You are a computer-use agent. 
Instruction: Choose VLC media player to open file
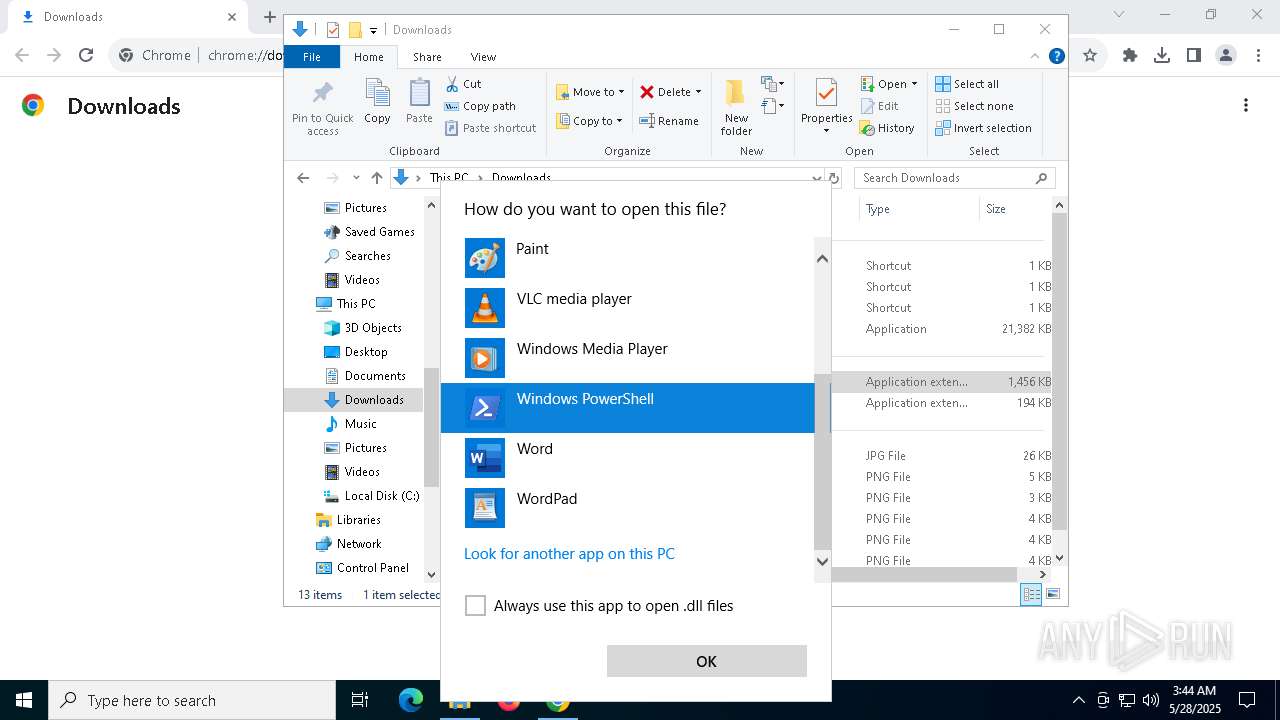628,308
